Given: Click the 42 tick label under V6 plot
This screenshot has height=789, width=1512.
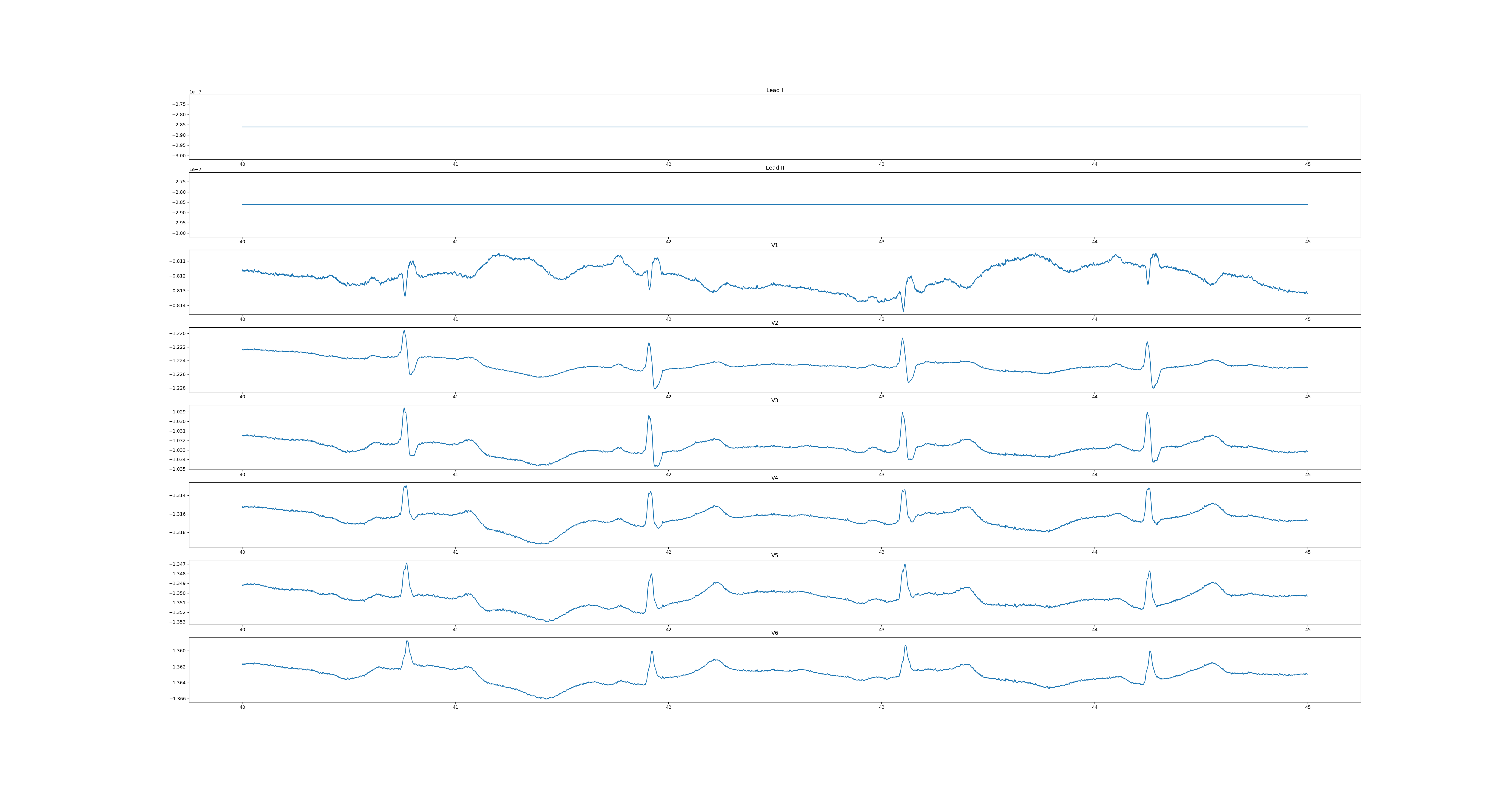Looking at the screenshot, I should click(668, 707).
